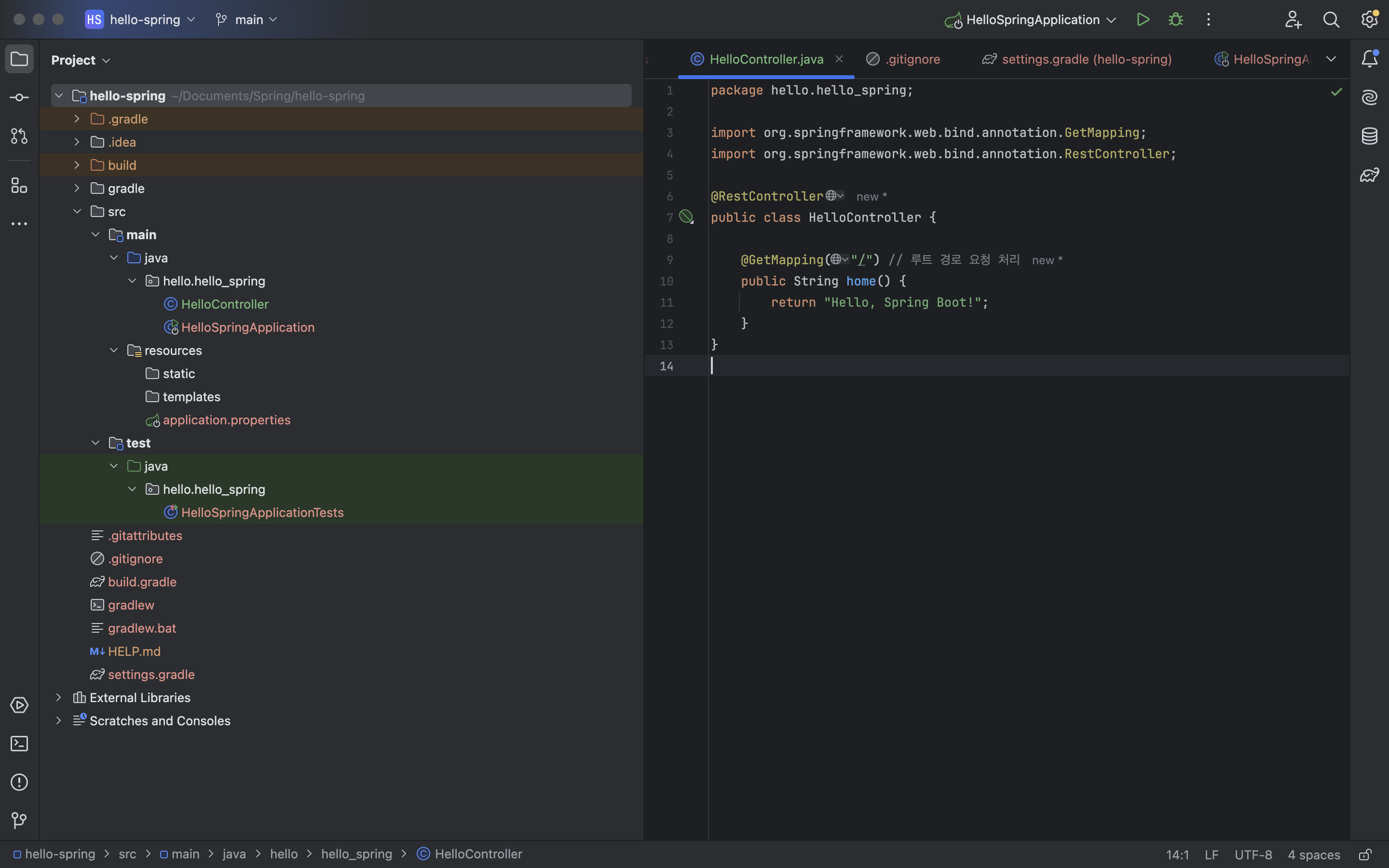Click line 11 return statement in editor
The width and height of the screenshot is (1389, 868).
(x=879, y=302)
